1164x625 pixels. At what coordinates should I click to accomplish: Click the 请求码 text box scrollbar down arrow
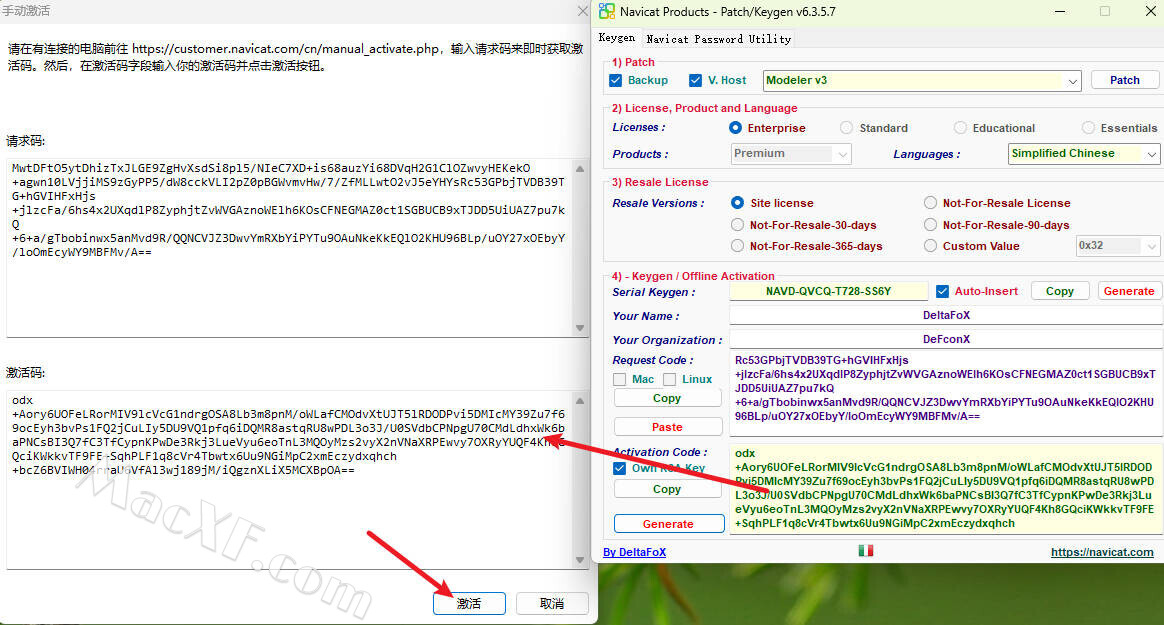click(x=580, y=328)
